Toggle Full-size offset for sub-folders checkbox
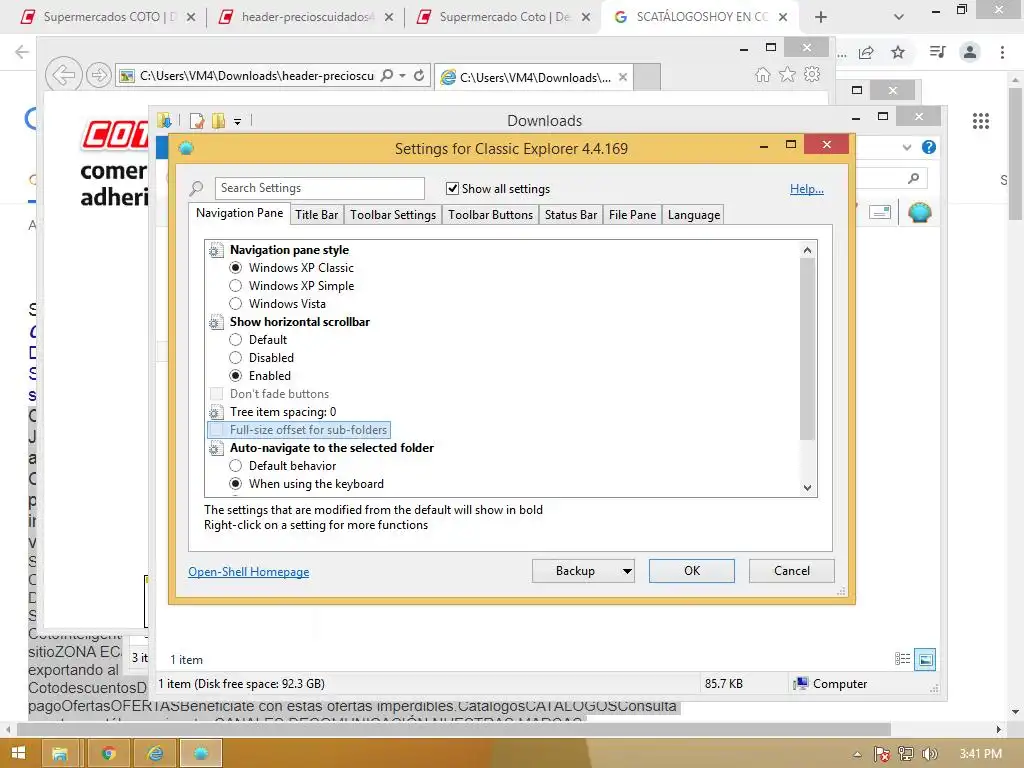 (x=216, y=430)
